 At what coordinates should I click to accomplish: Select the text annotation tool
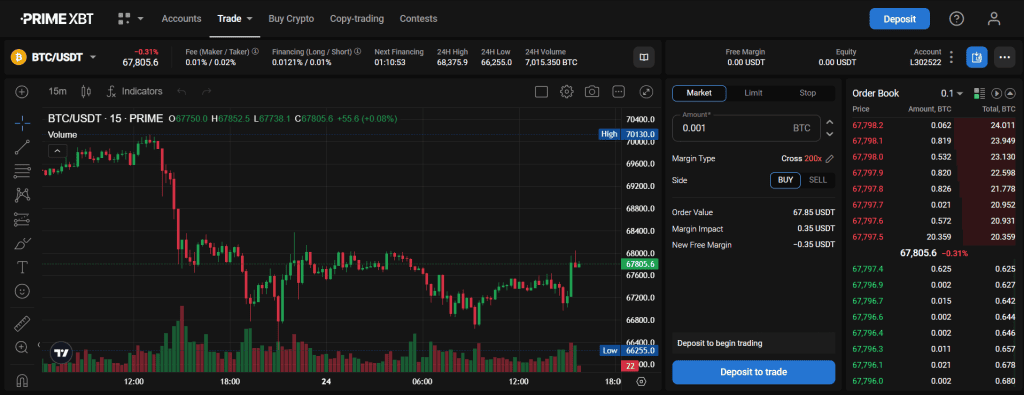[22, 267]
